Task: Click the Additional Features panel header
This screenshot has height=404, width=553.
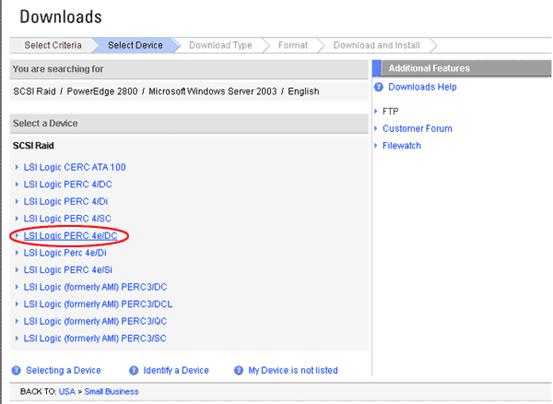Action: 462,68
